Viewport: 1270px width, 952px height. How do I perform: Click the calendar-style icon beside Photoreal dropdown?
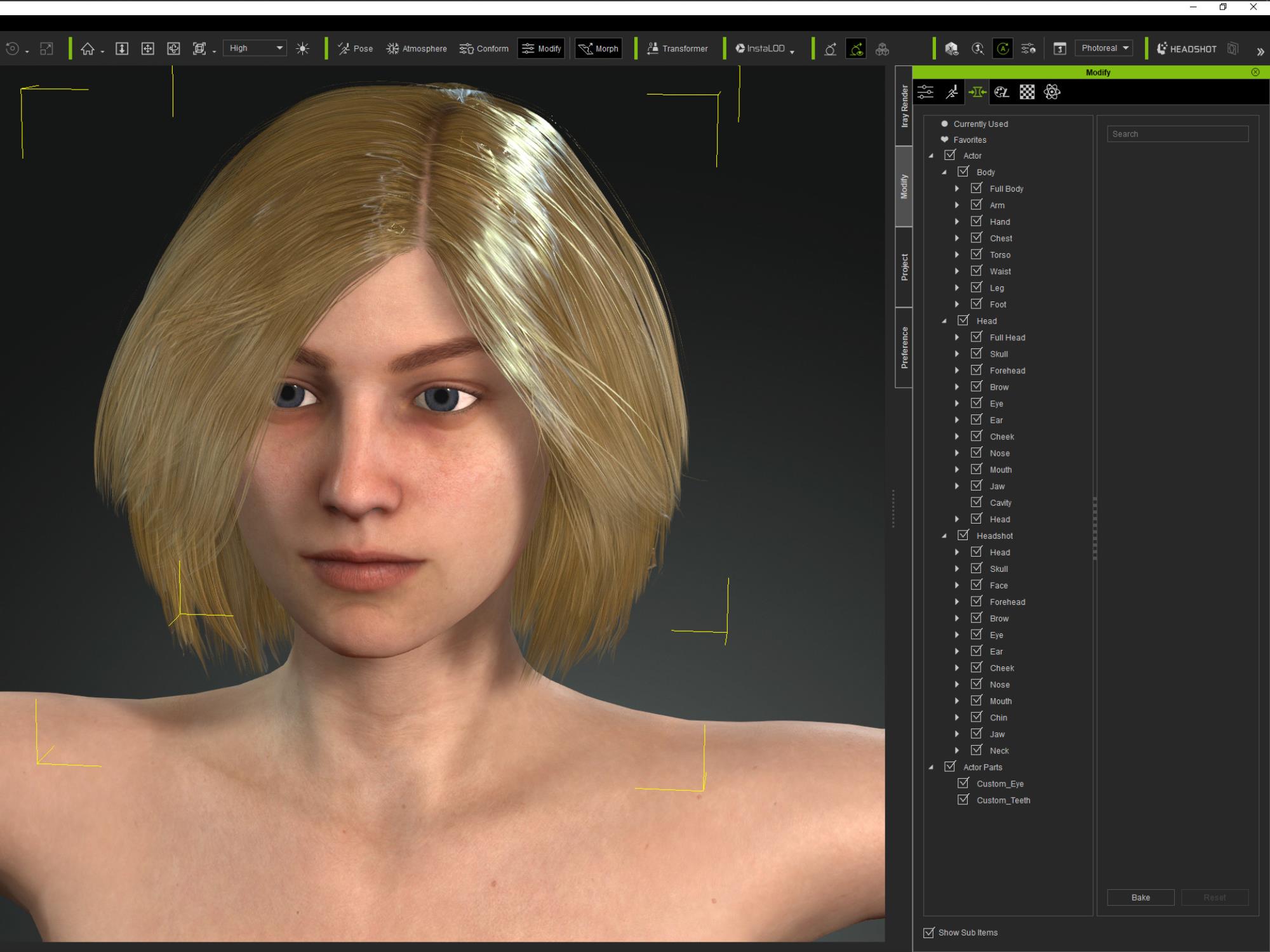coord(1060,49)
